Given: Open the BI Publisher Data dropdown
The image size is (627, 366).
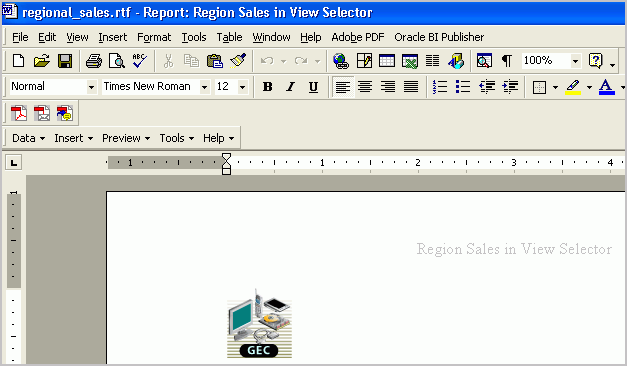Looking at the screenshot, I should (28, 138).
